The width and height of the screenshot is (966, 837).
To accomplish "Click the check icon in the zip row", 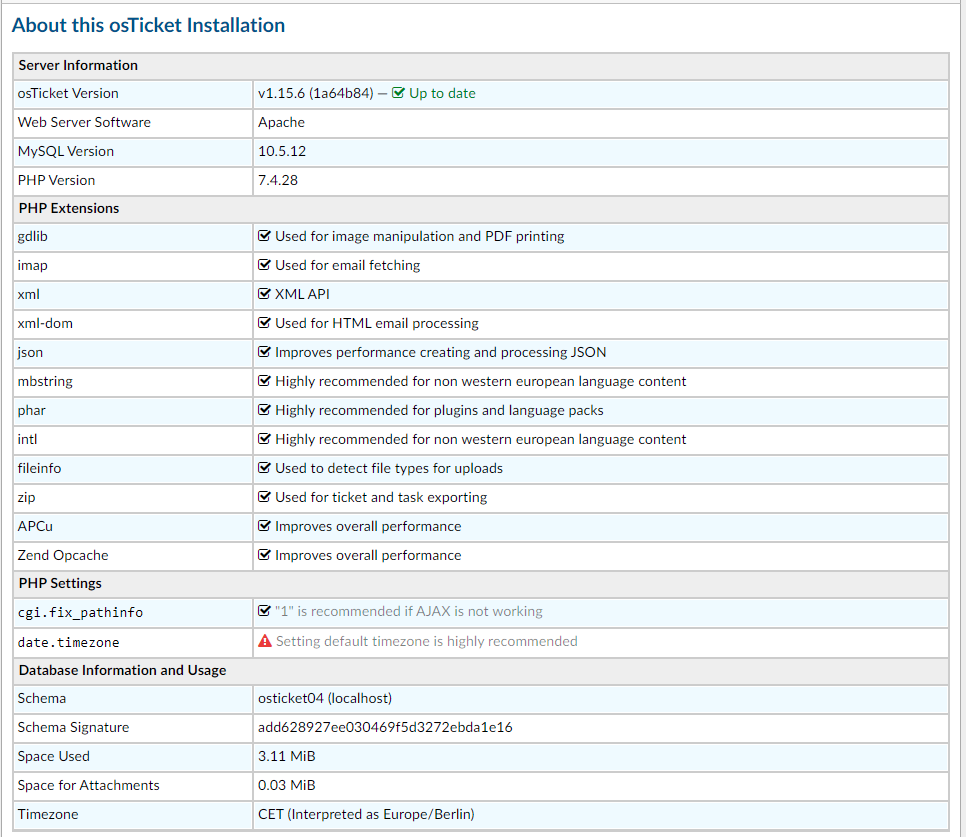I will pos(265,497).
